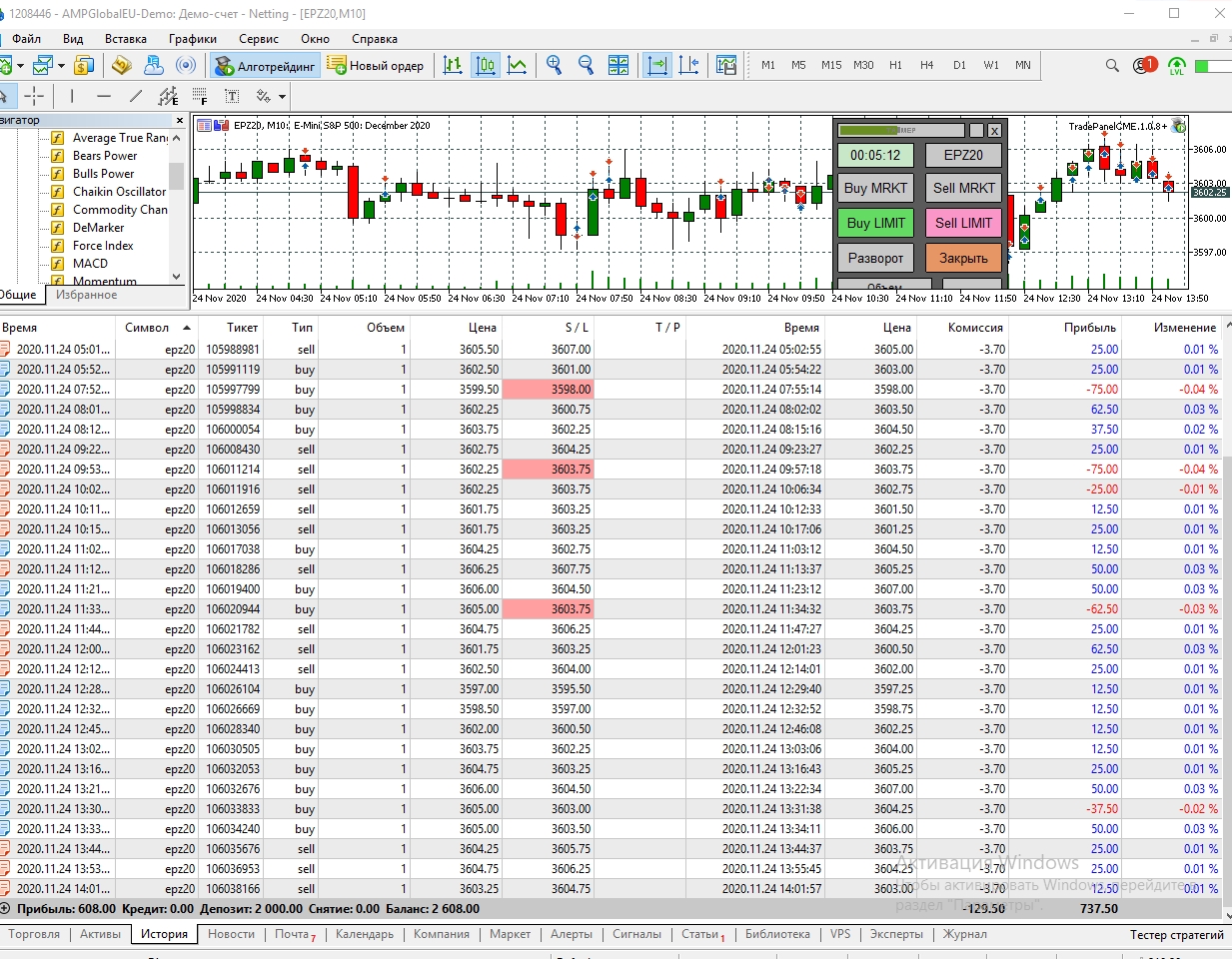Open the Тестер стратегий panel

point(1177,935)
